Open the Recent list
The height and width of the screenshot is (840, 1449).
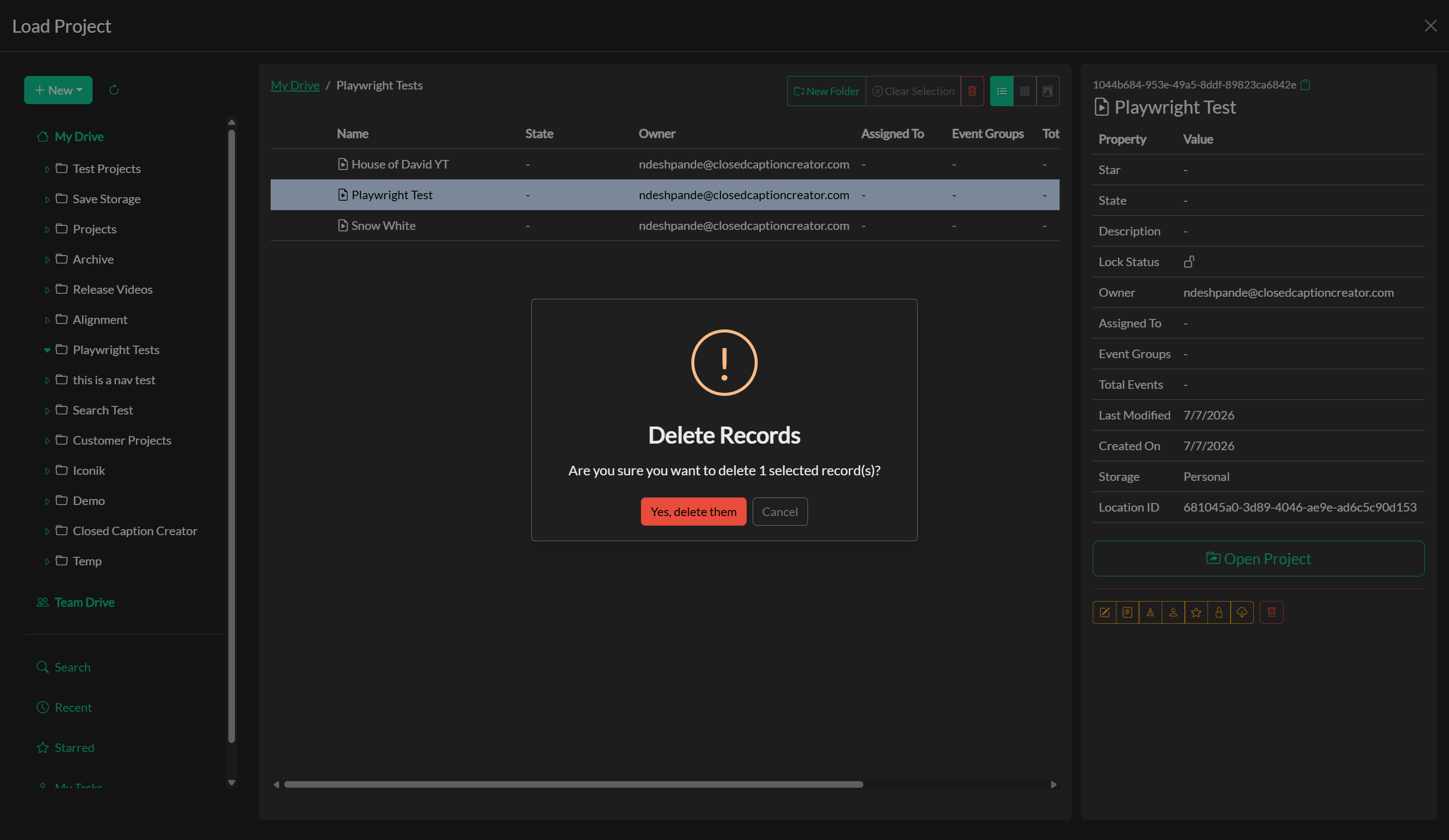64,707
